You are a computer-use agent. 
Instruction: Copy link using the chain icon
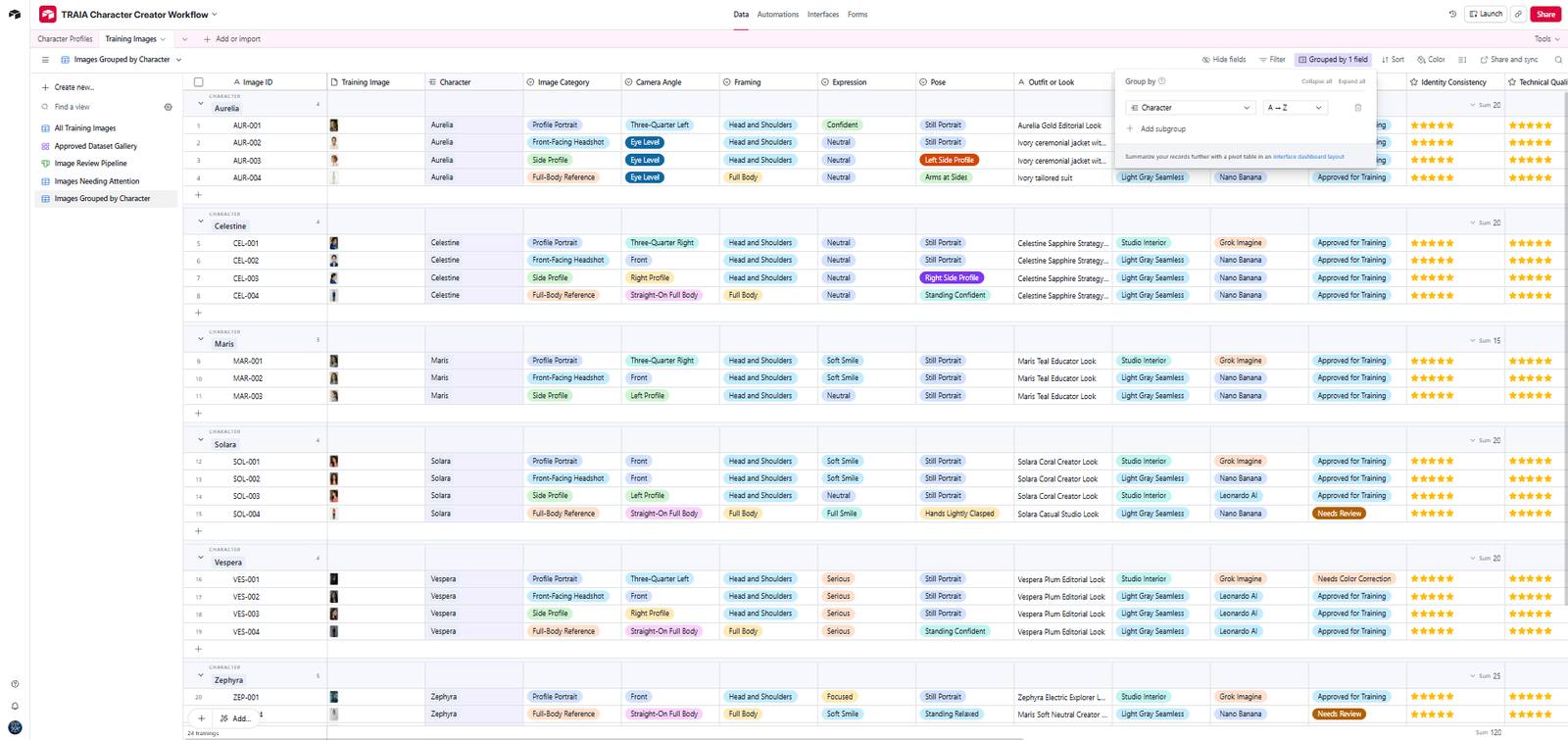pyautogui.click(x=1518, y=15)
